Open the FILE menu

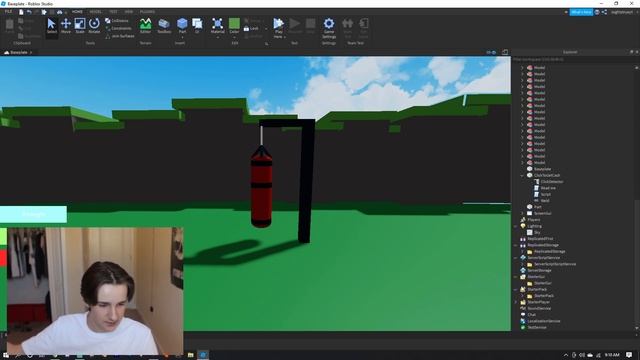pyautogui.click(x=8, y=12)
